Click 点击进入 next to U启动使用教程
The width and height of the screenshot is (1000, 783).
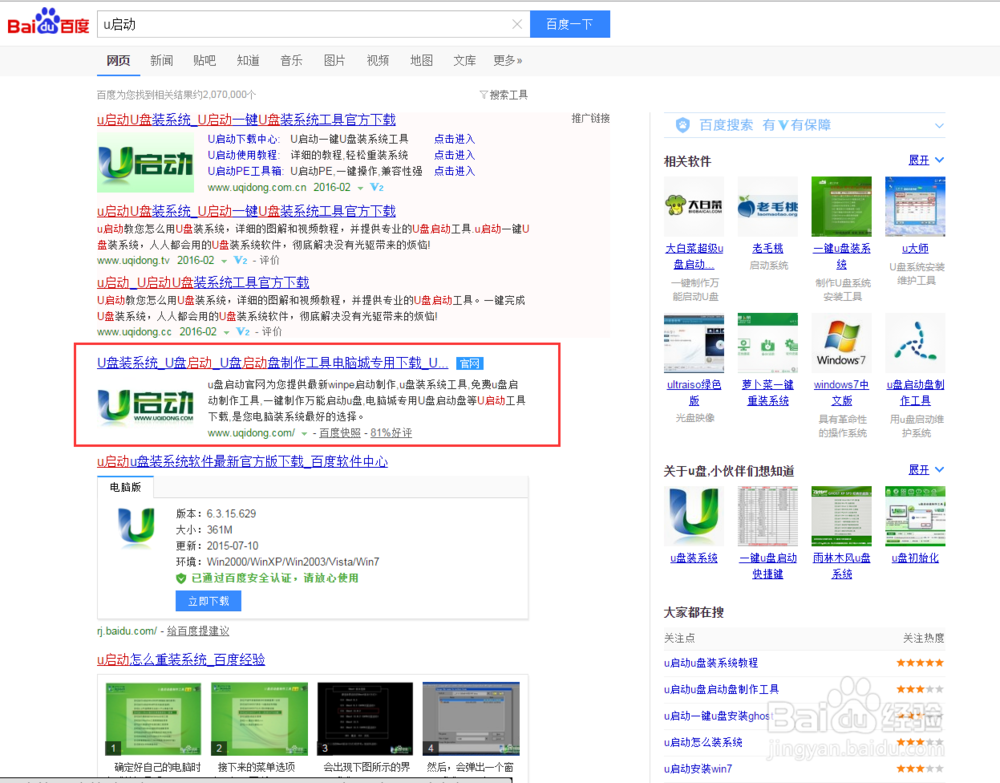click(455, 155)
